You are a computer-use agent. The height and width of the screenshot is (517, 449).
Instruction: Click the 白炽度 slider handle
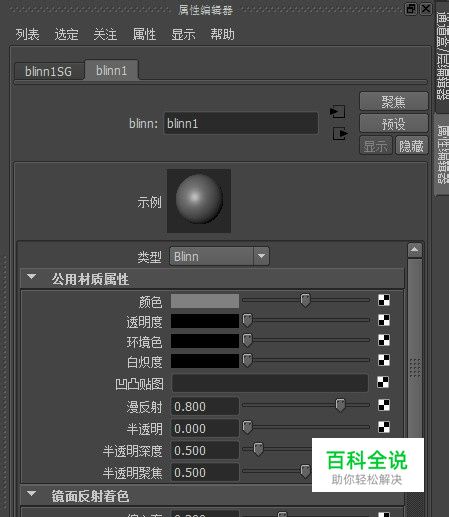click(247, 360)
